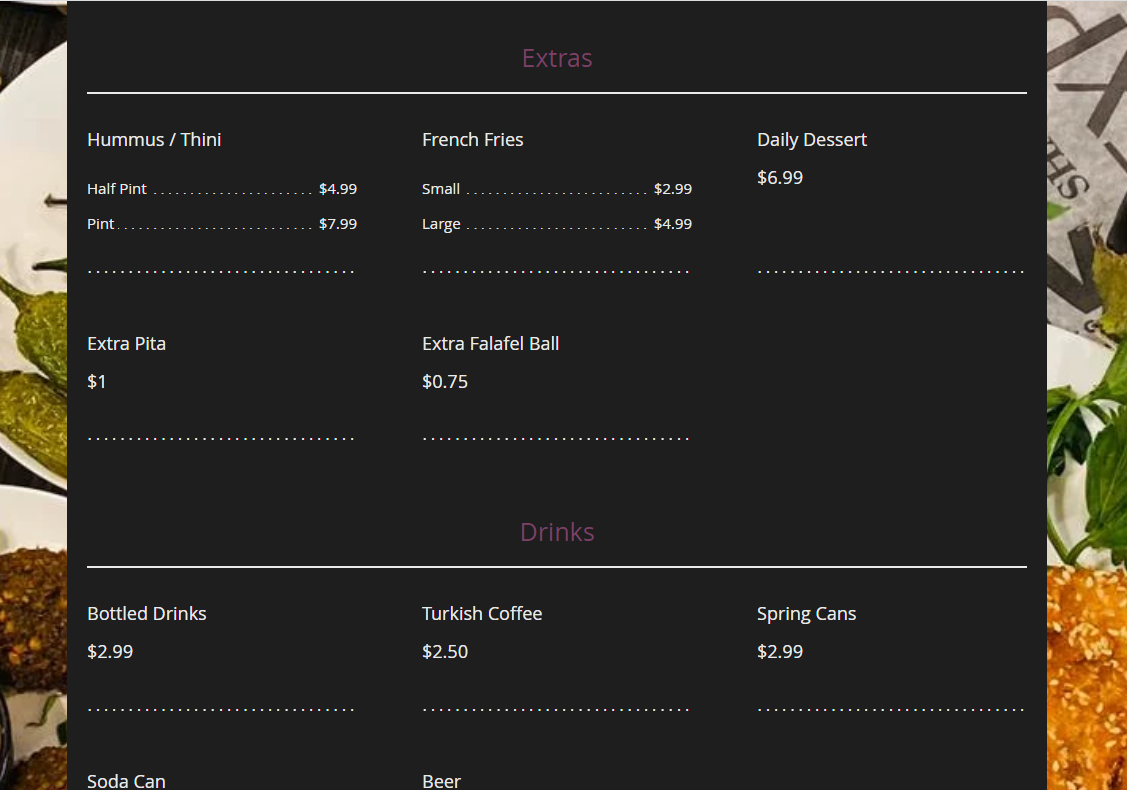
Task: Select the Extra Falafel Ball item
Action: (x=490, y=344)
